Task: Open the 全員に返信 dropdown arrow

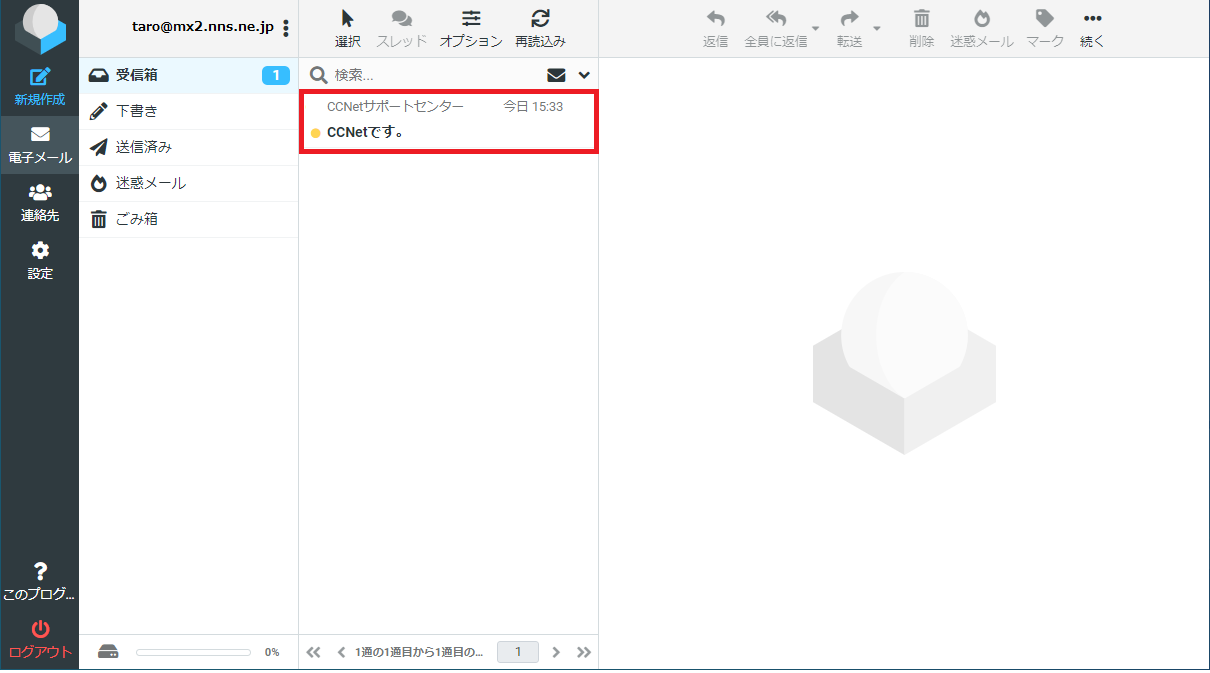Action: (x=815, y=28)
